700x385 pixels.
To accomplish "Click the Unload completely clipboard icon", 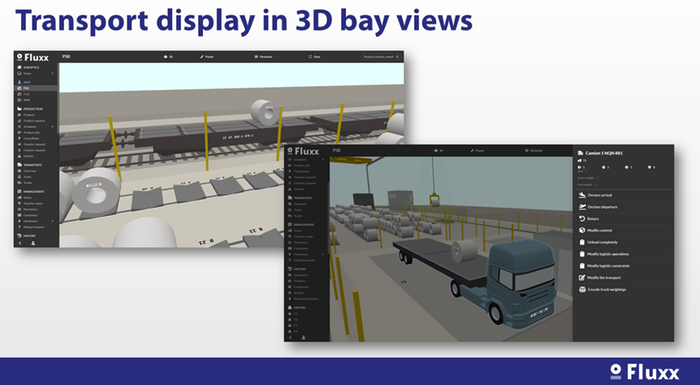I will (582, 242).
